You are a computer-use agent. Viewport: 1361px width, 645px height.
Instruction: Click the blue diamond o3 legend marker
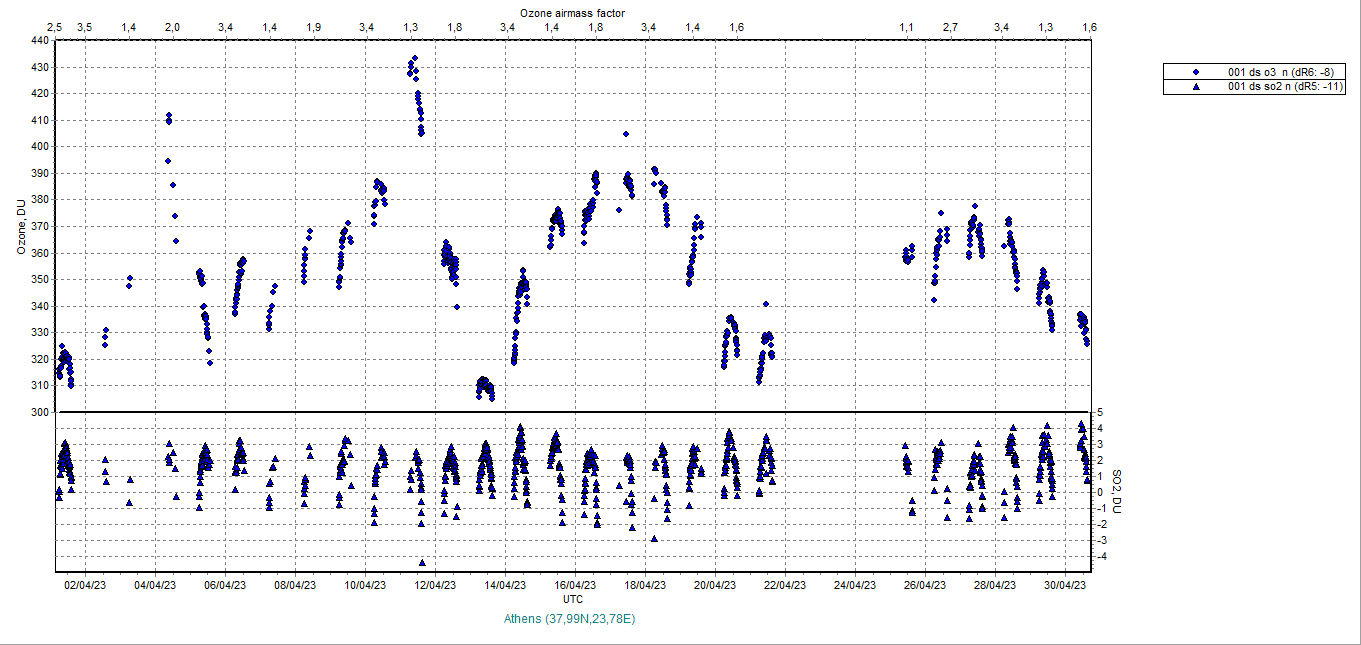click(1194, 72)
